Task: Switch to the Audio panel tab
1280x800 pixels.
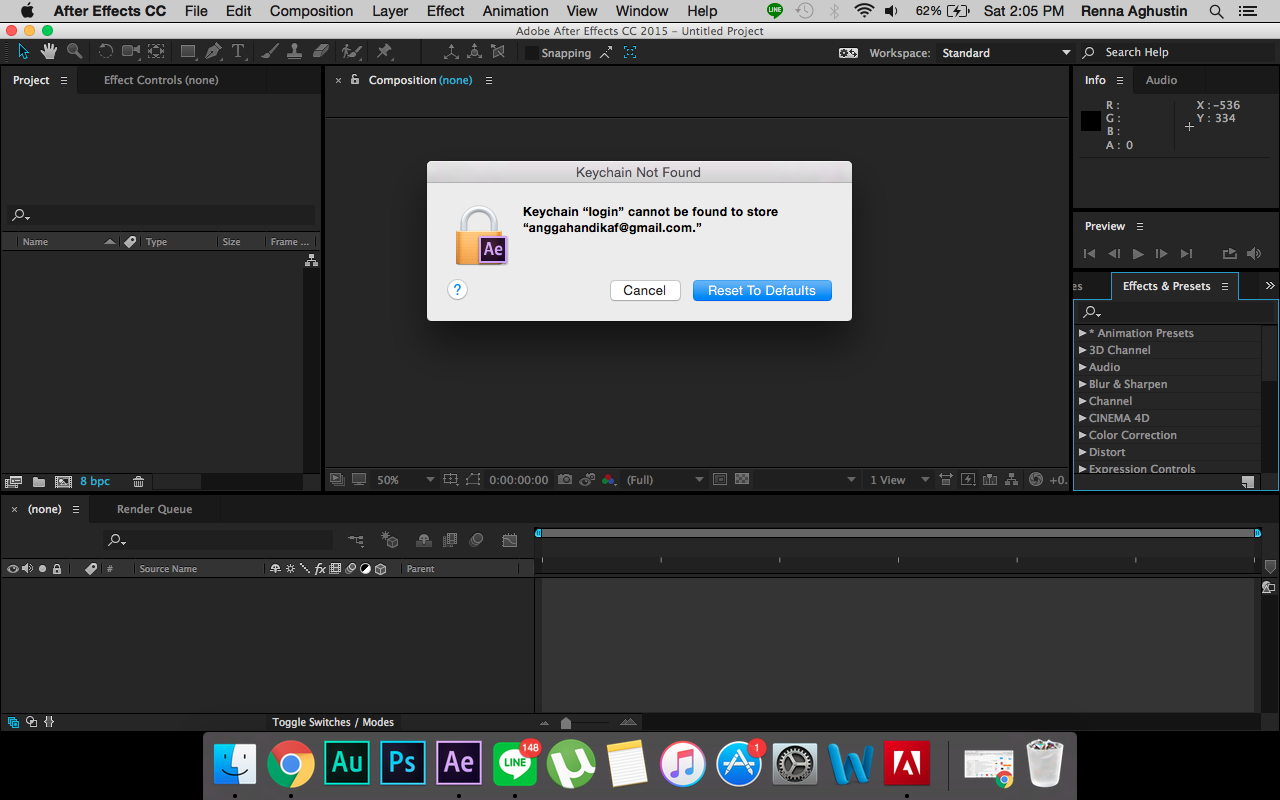Action: (x=1161, y=80)
